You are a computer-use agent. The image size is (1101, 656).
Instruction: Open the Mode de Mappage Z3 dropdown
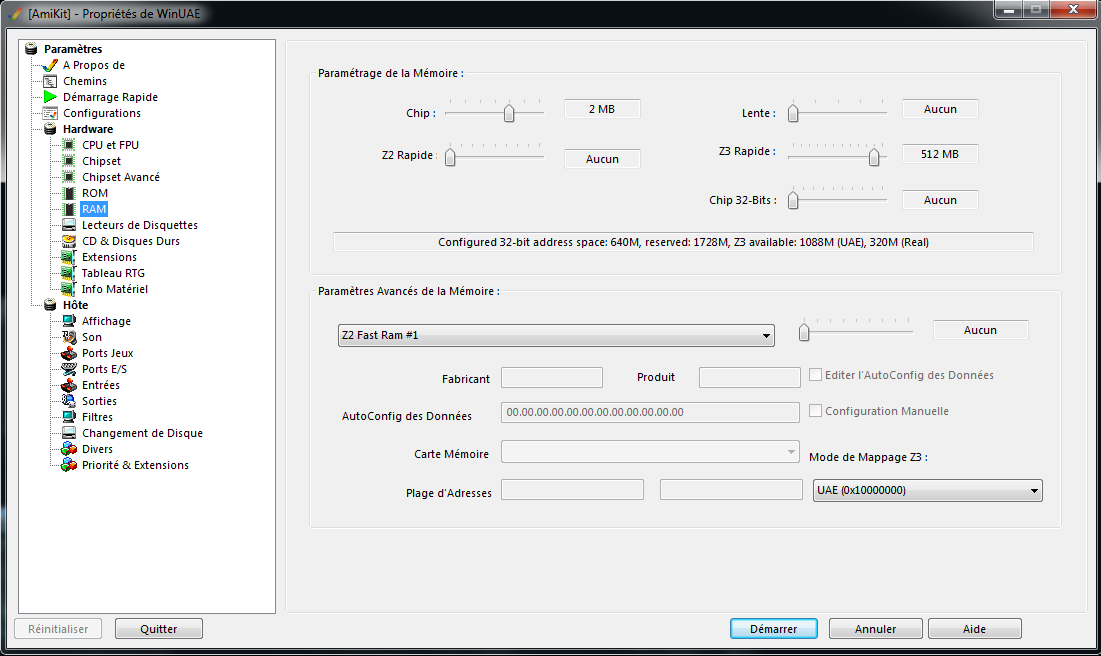click(x=928, y=490)
